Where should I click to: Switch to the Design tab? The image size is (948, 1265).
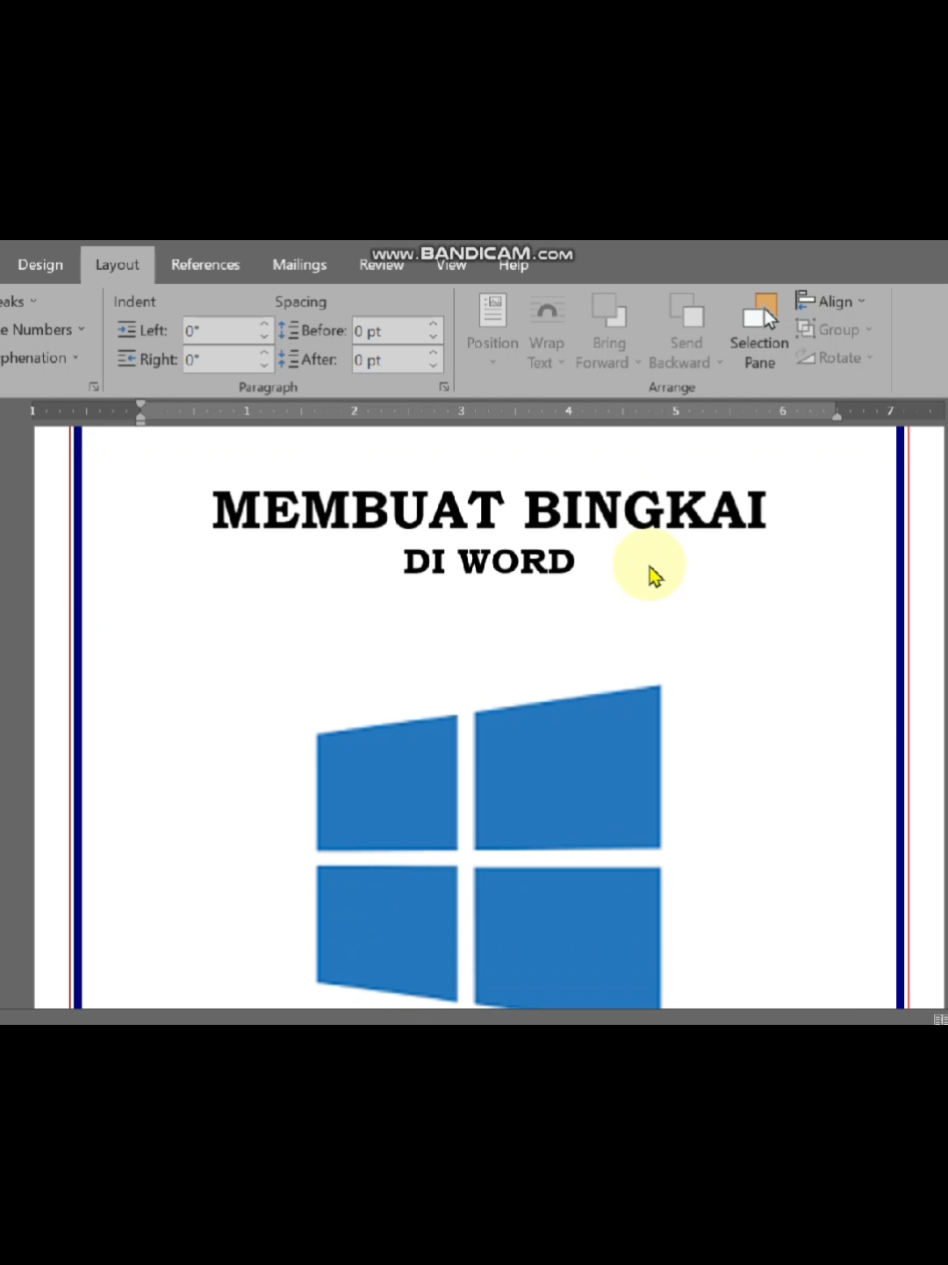[40, 264]
